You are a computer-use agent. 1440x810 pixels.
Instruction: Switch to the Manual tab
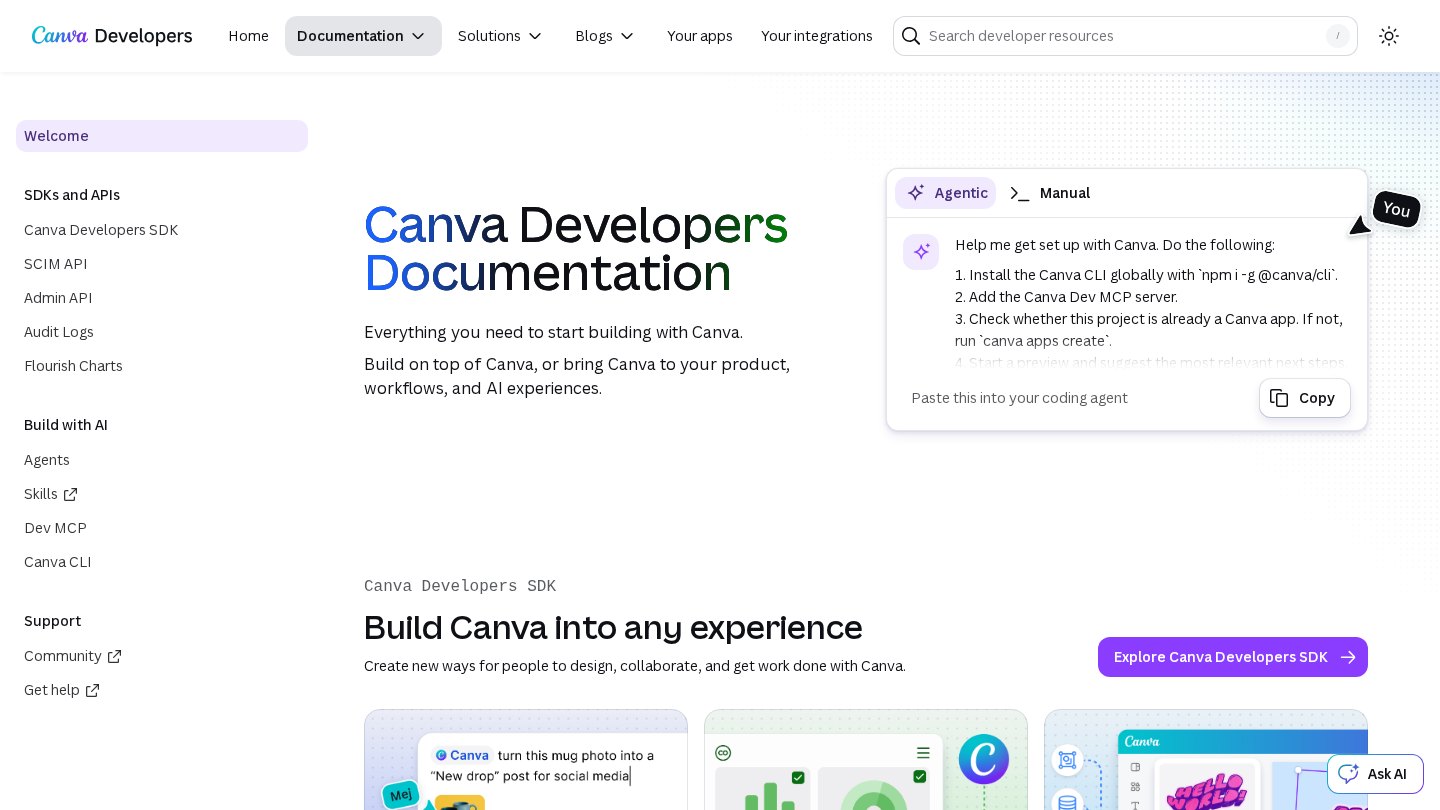click(x=1050, y=193)
